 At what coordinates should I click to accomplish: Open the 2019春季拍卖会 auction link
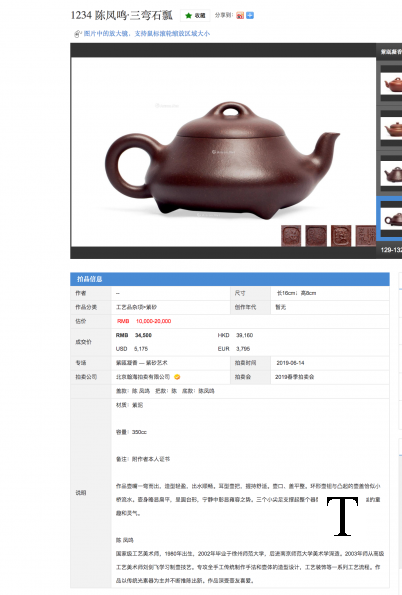pos(294,377)
